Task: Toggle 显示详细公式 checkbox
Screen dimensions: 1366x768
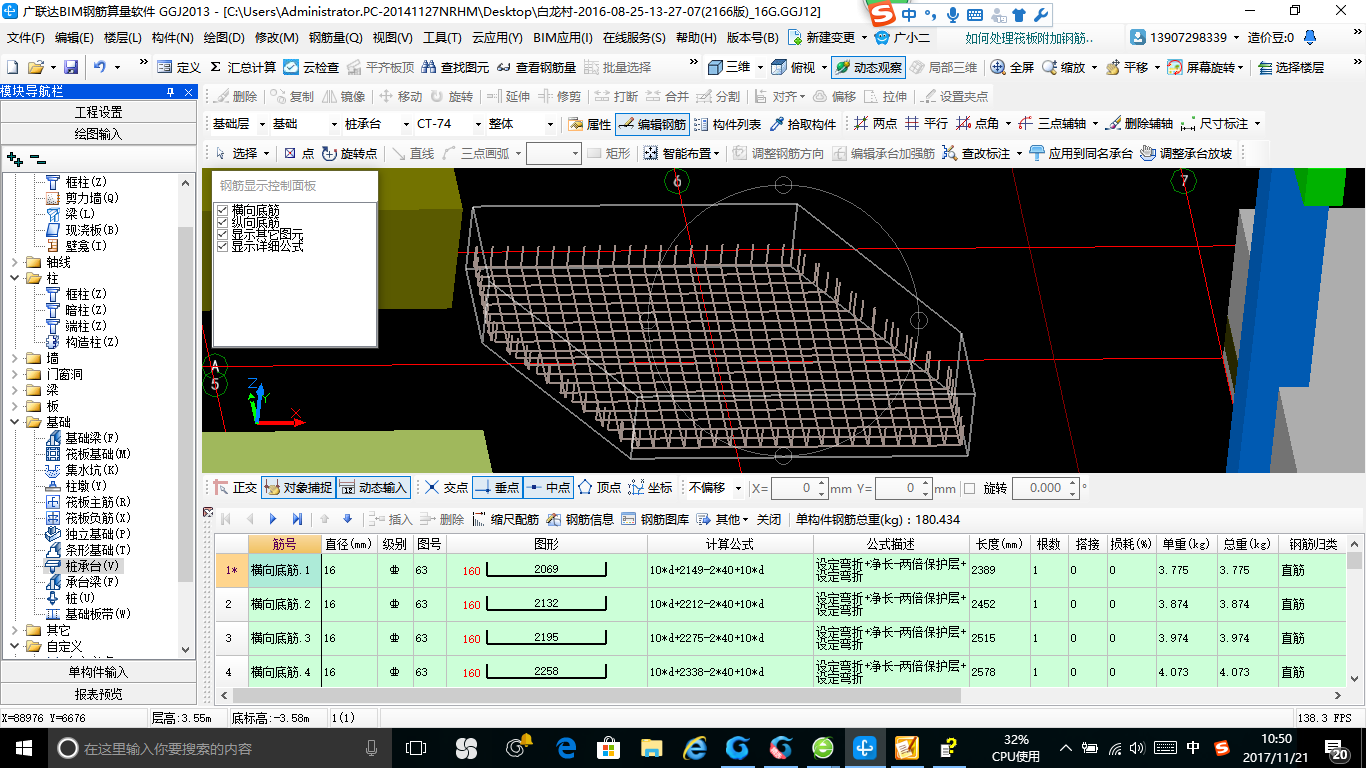Action: pos(222,246)
